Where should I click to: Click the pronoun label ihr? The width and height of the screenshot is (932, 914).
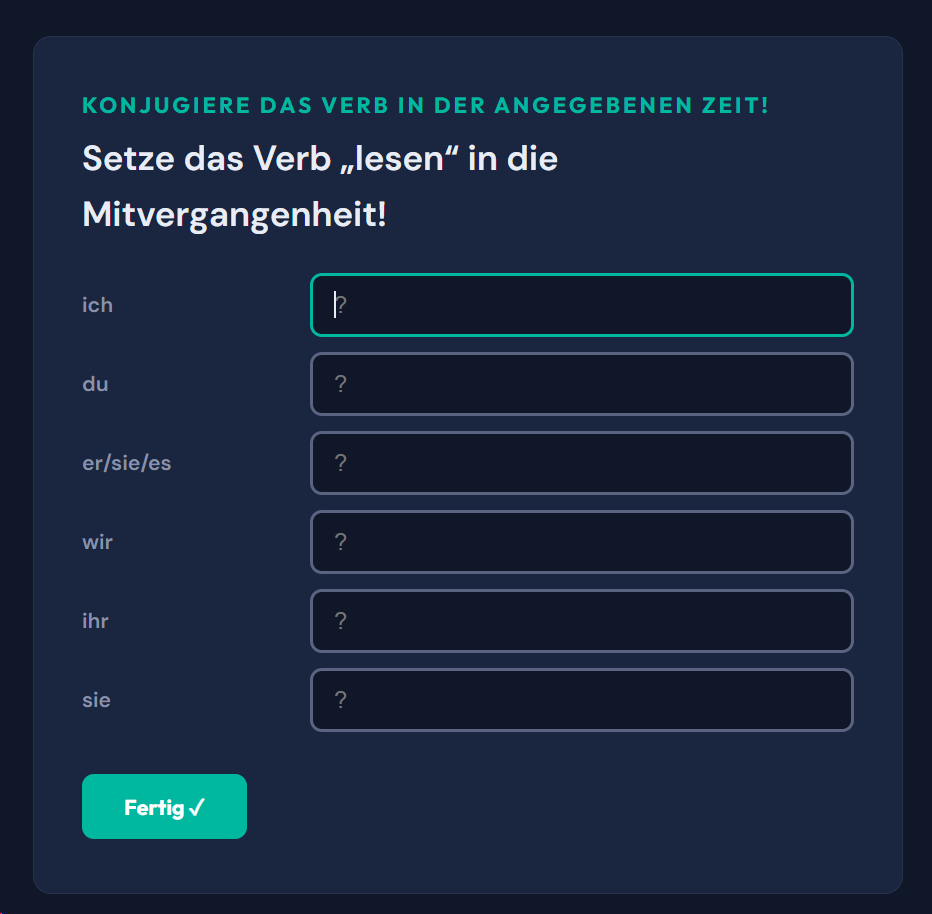coord(96,621)
